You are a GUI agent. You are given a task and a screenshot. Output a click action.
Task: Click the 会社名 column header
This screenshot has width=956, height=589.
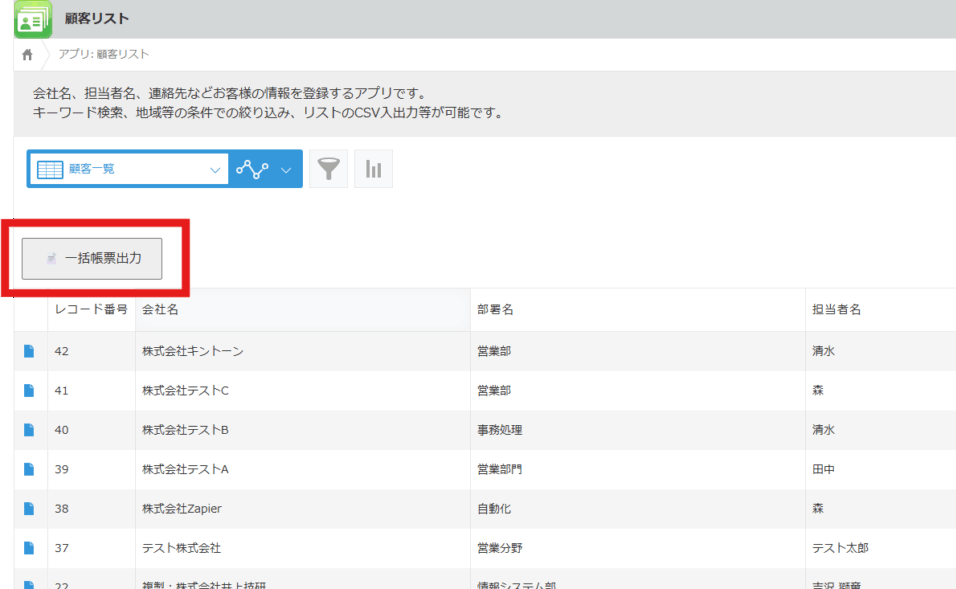pyautogui.click(x=161, y=310)
